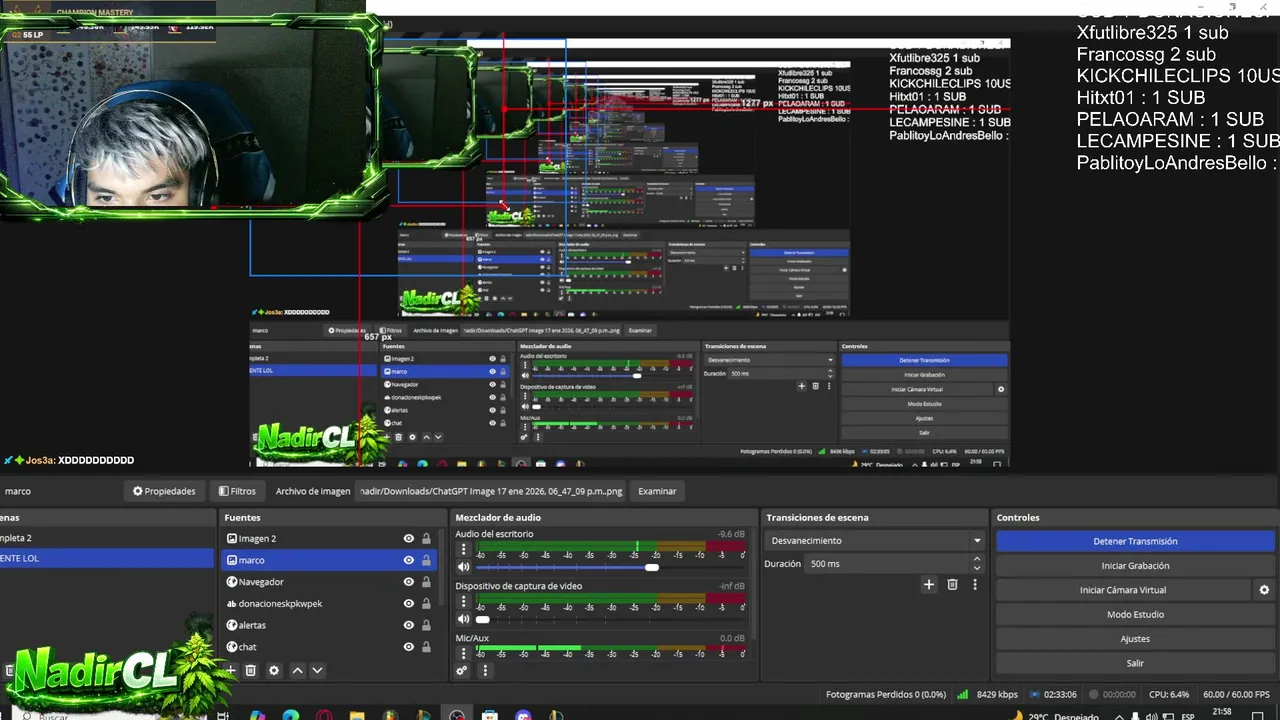Click the image icon of the Imagen 2 source
The image size is (1280, 720).
point(231,538)
